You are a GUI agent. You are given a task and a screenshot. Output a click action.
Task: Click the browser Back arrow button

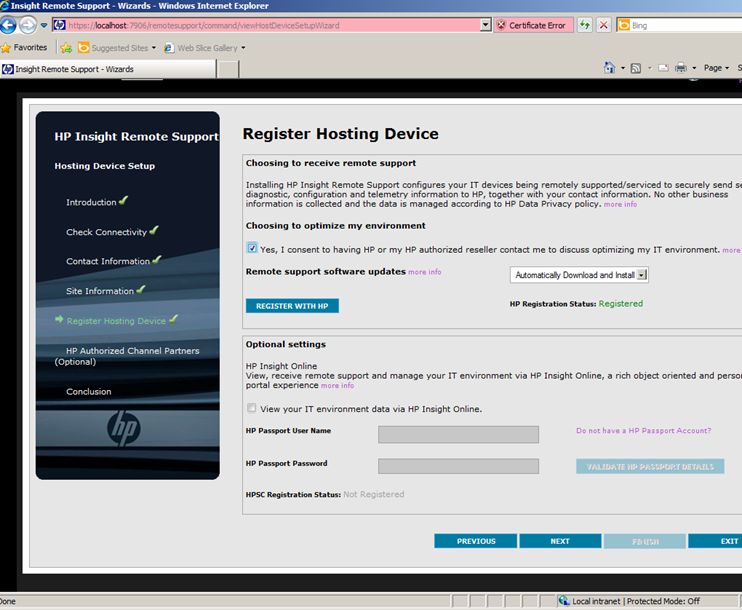pos(8,25)
